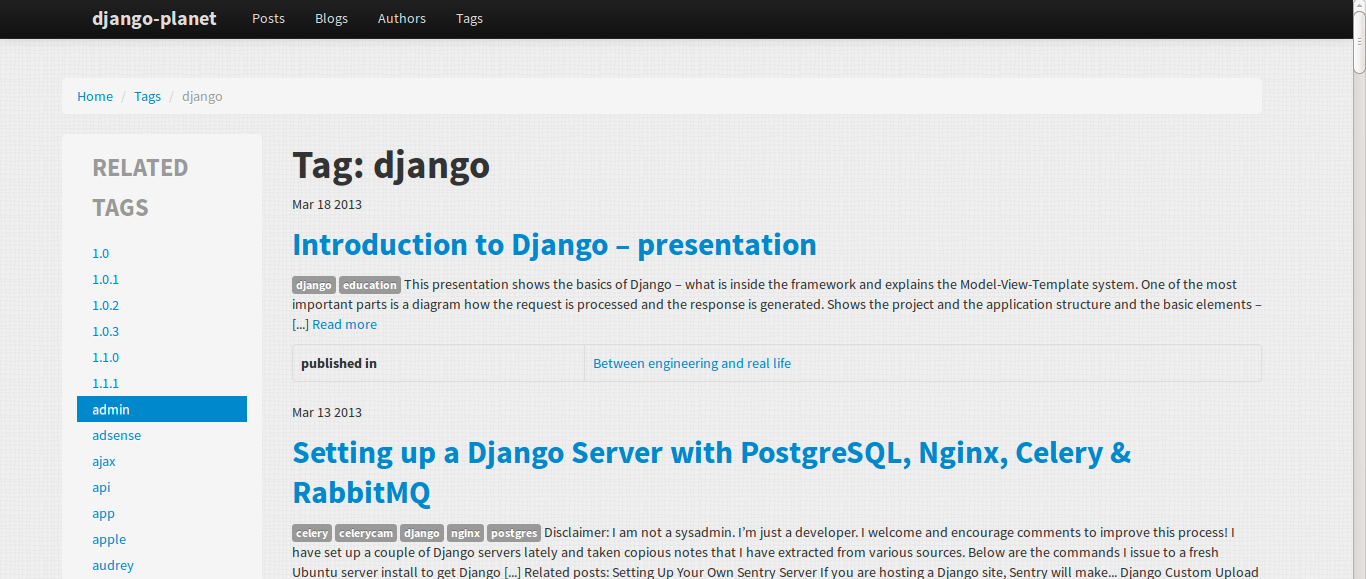Click the education tag badge
Viewport: 1366px width, 579px height.
tap(370, 285)
